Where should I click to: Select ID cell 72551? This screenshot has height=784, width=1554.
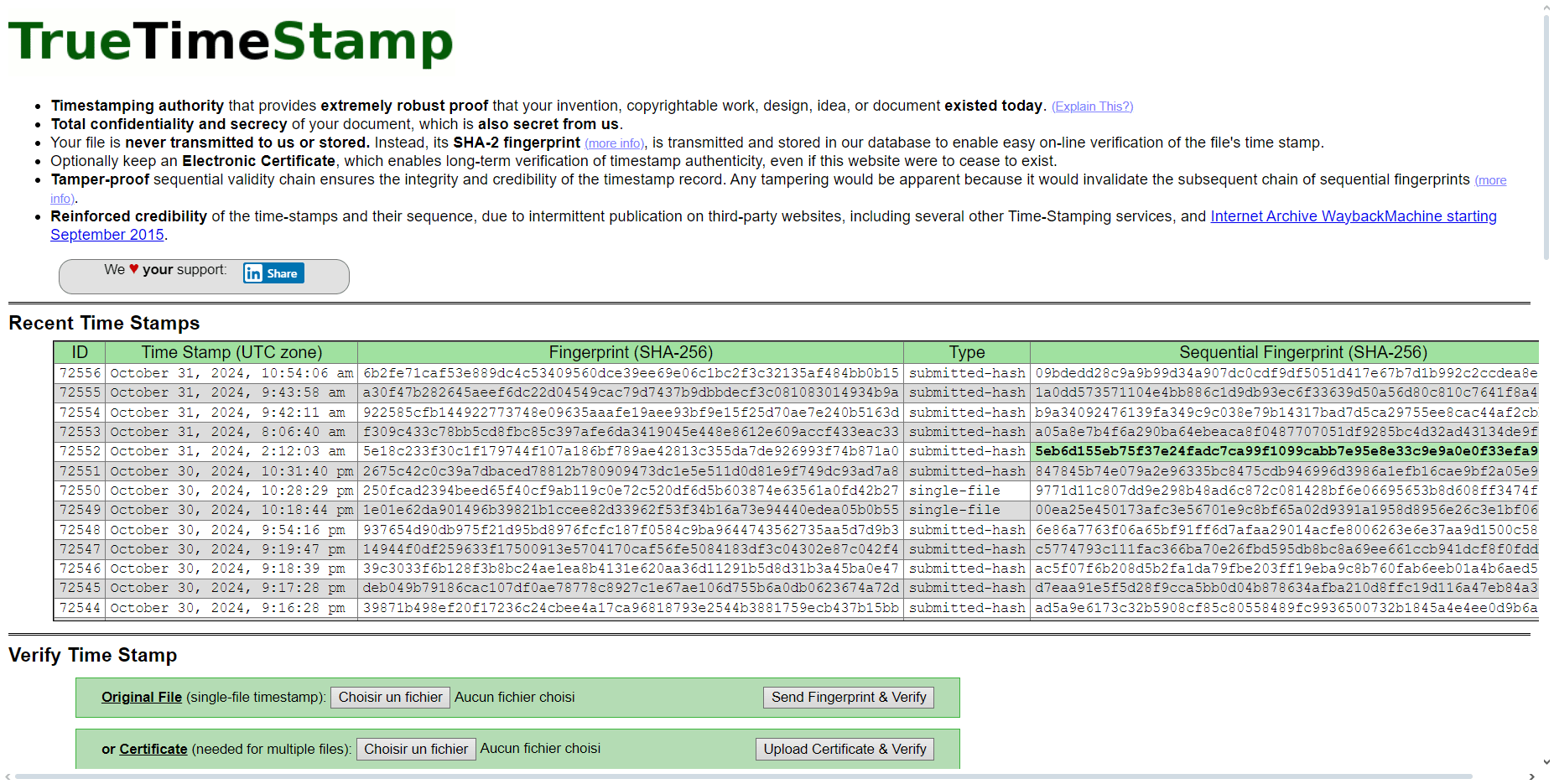(80, 471)
